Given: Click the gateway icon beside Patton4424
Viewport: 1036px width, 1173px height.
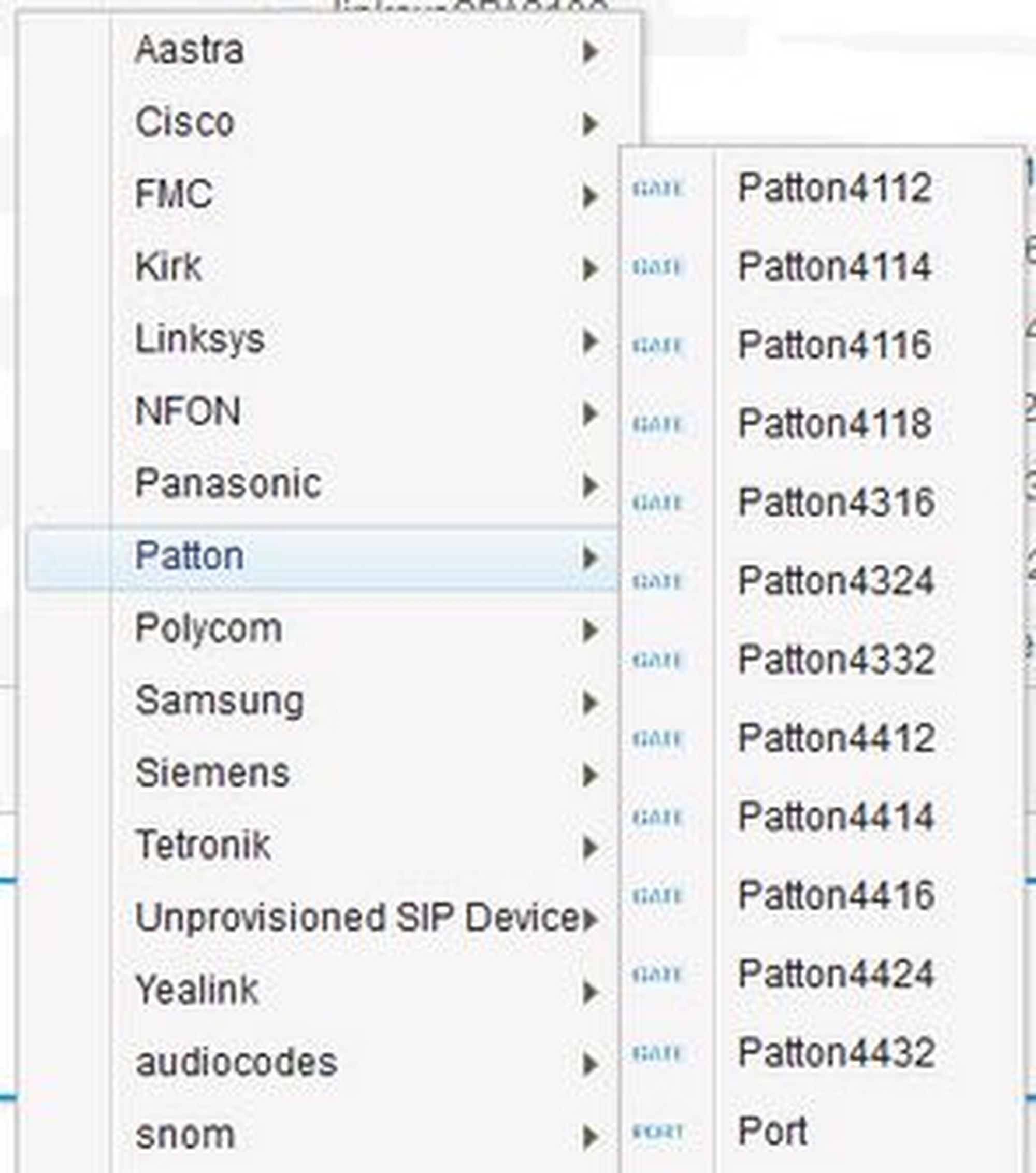Looking at the screenshot, I should 657,974.
